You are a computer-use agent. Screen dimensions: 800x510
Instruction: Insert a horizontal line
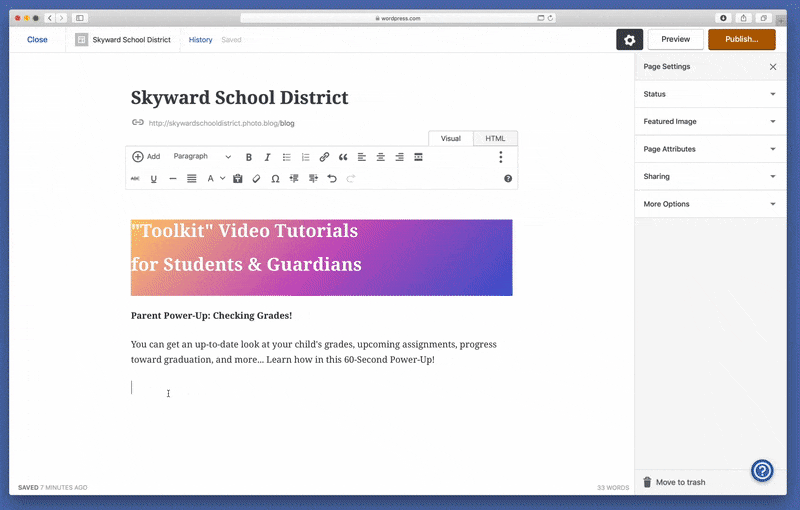[172, 178]
